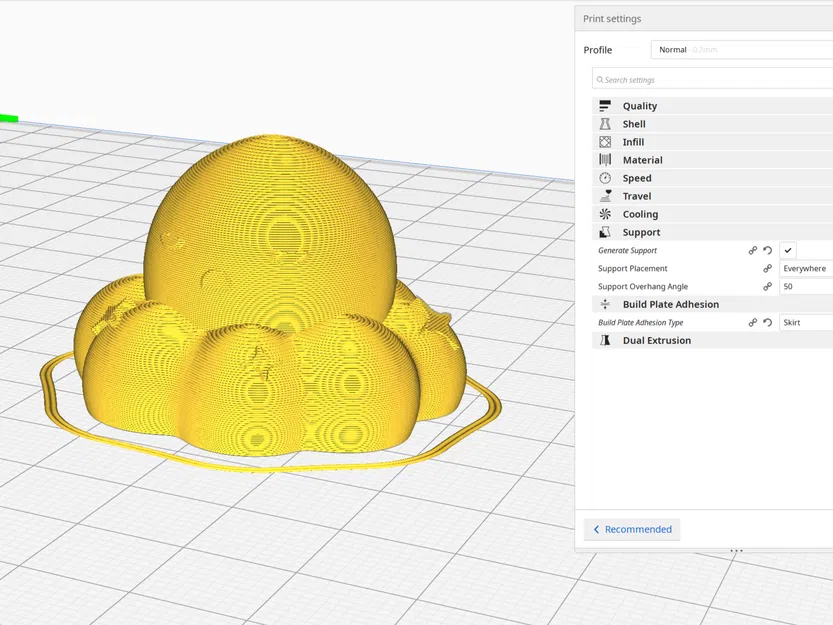Expand the Speed settings section
Viewport: 833px width, 625px height.
(712, 178)
